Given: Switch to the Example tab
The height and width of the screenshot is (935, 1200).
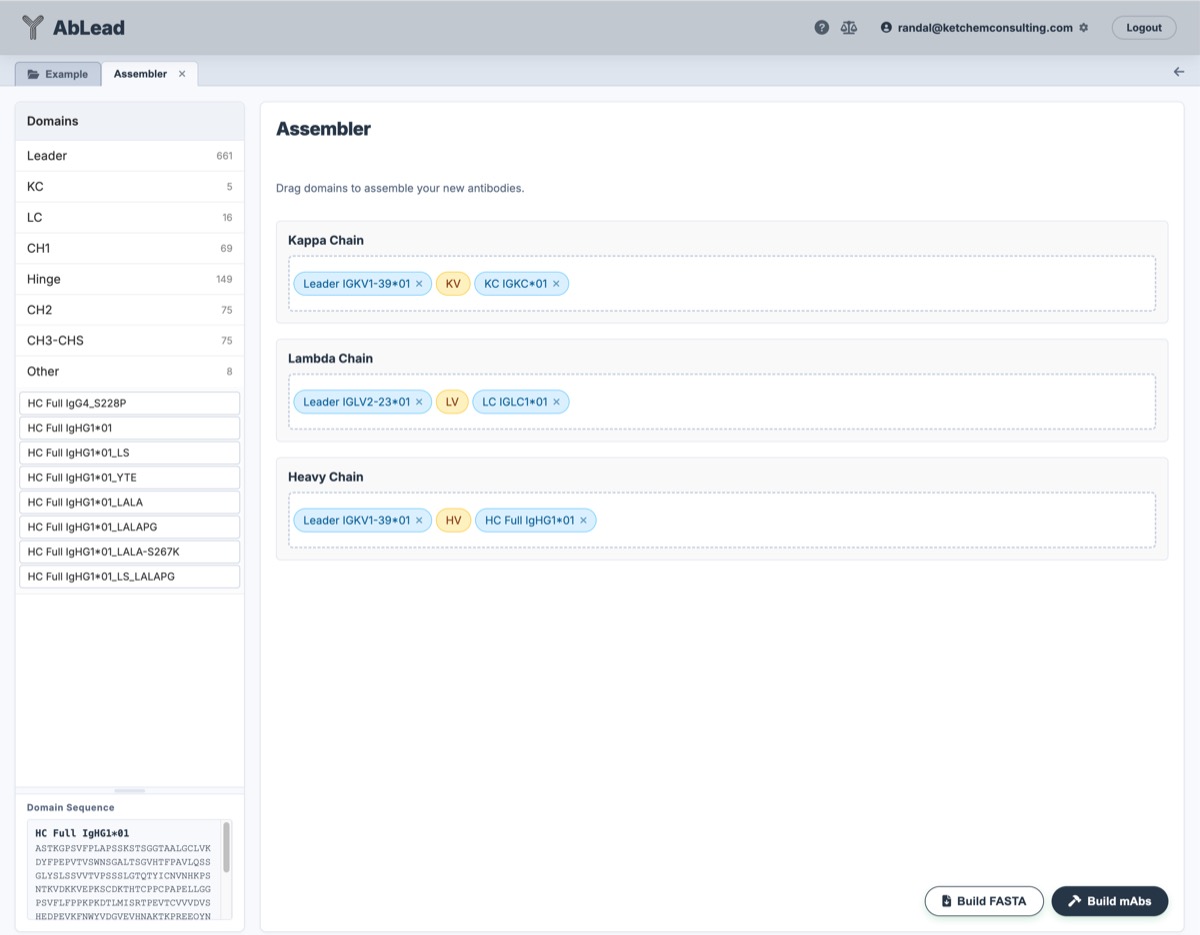Looking at the screenshot, I should [58, 74].
